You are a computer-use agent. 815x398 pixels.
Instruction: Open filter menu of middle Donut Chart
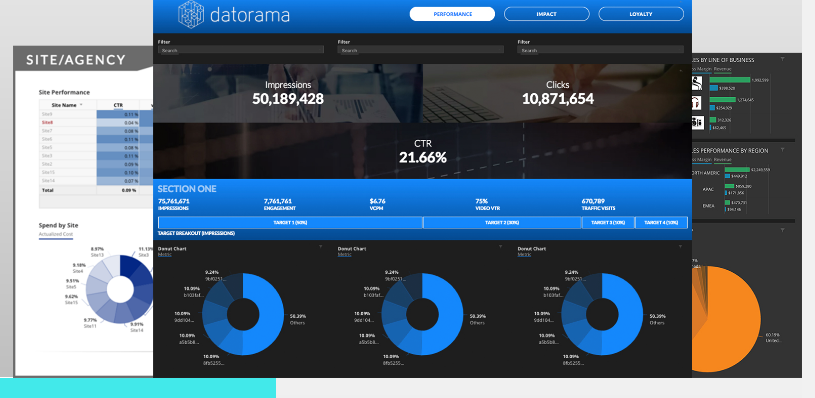[x=501, y=247]
